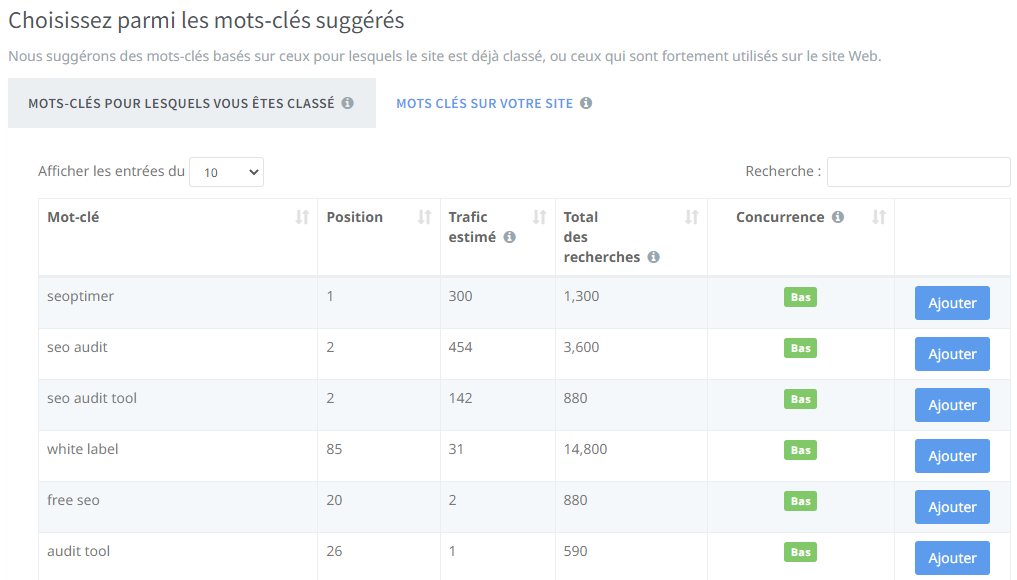Add the audit tool keyword
Screen dimensions: 1017x580
click(x=952, y=558)
